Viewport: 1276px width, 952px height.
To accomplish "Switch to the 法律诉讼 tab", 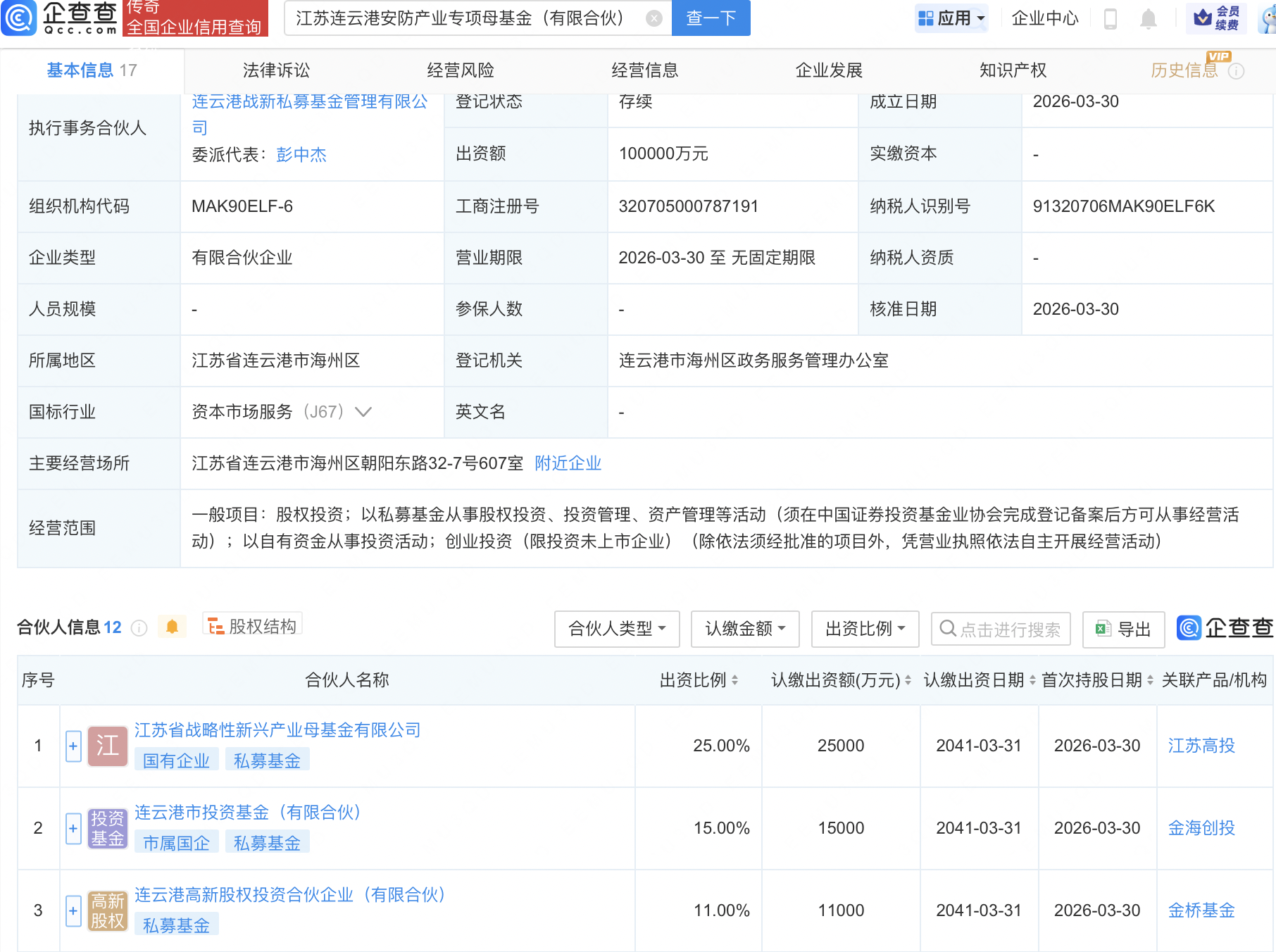I will coord(276,70).
